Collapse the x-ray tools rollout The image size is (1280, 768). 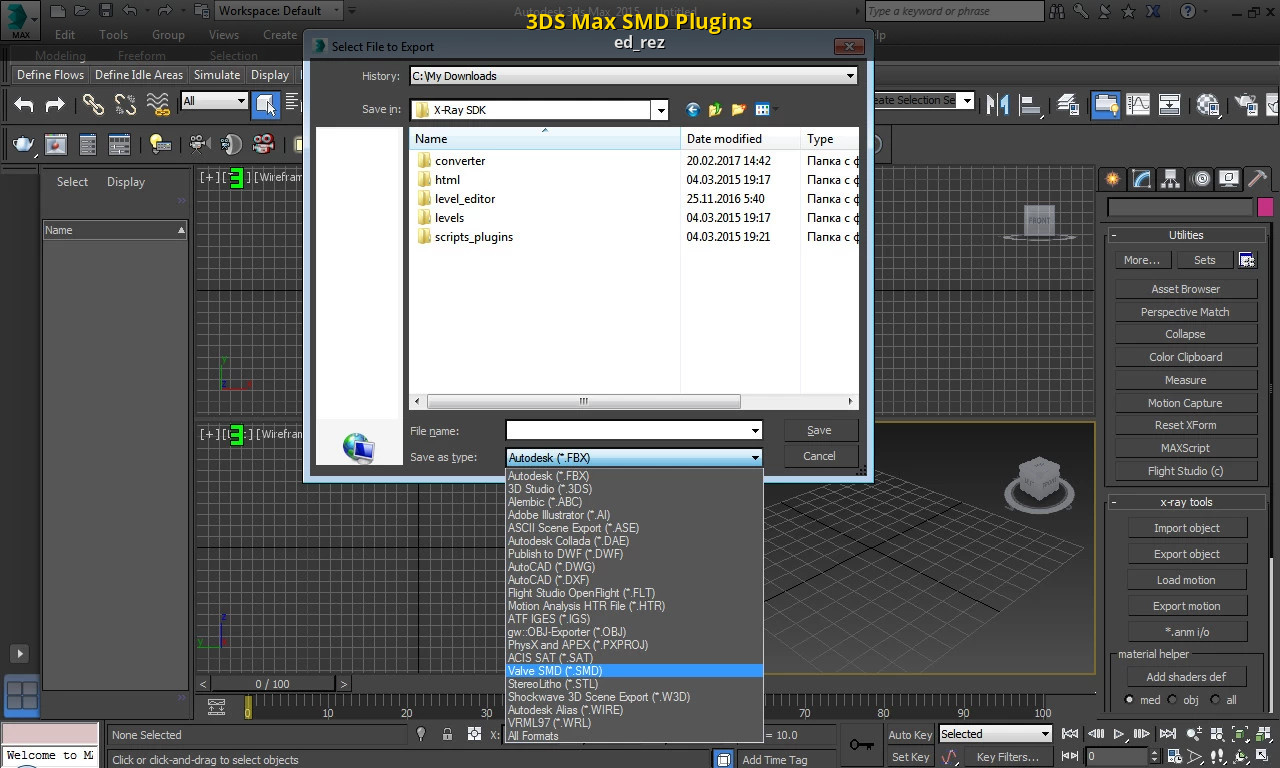[1186, 502]
